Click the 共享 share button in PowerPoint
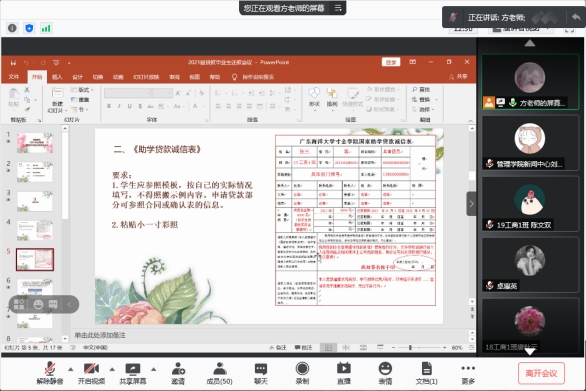The image size is (586, 391). pos(458,77)
